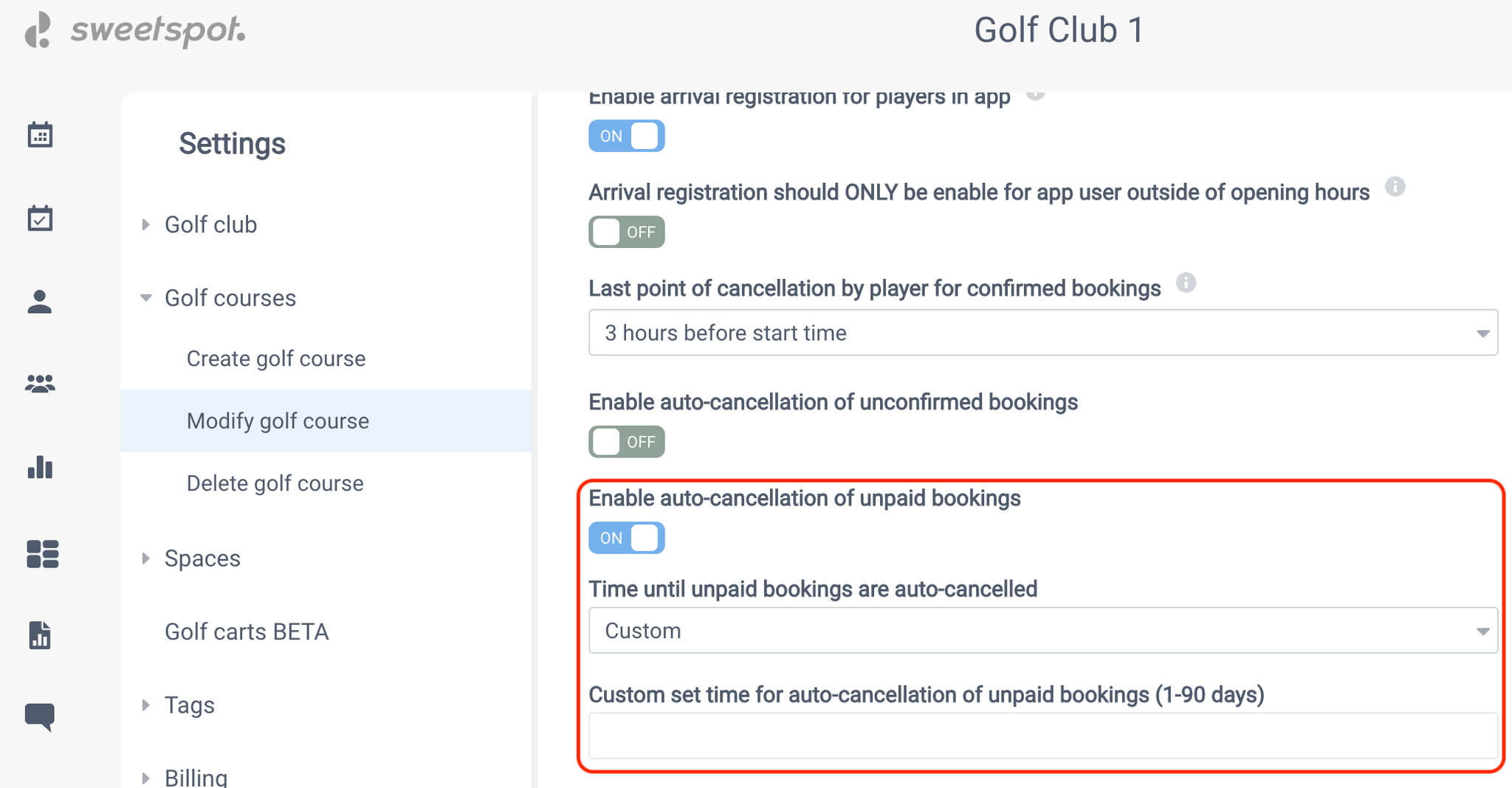
Task: Turn off arrival registration for players toggle
Action: click(x=626, y=136)
